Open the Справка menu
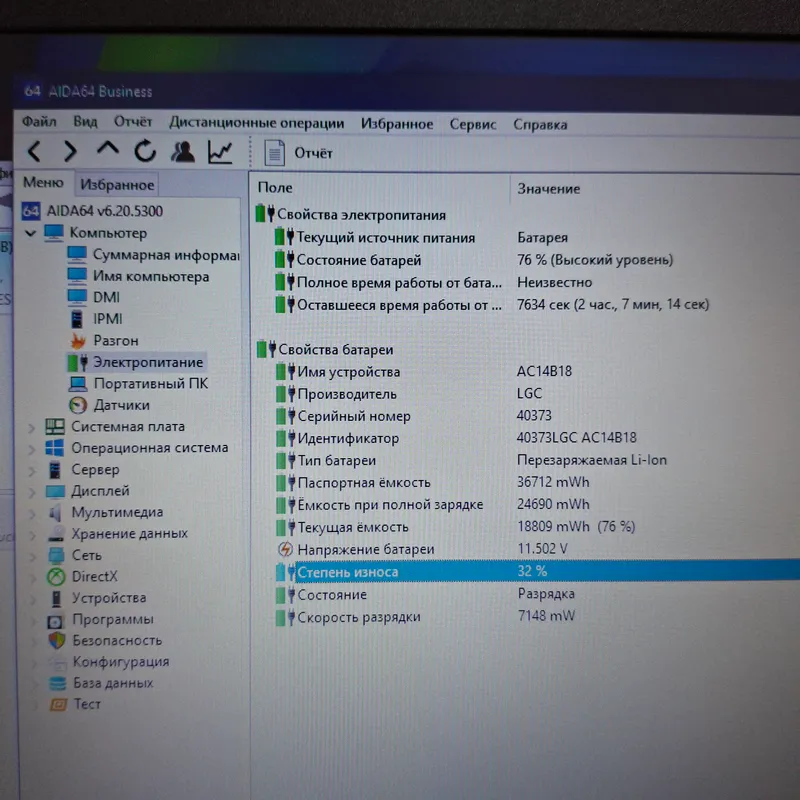 click(540, 125)
